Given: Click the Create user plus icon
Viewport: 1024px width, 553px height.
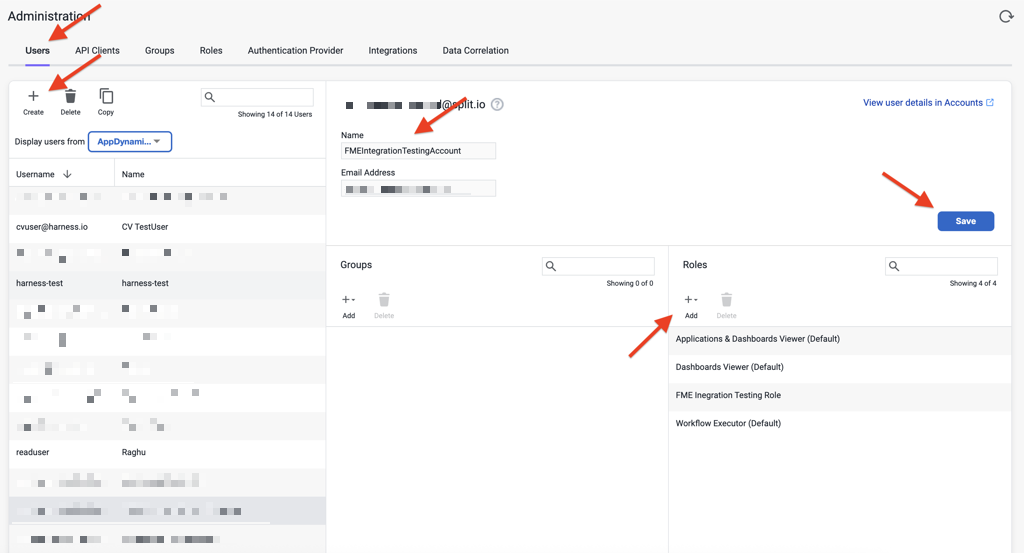Looking at the screenshot, I should coord(33,97).
